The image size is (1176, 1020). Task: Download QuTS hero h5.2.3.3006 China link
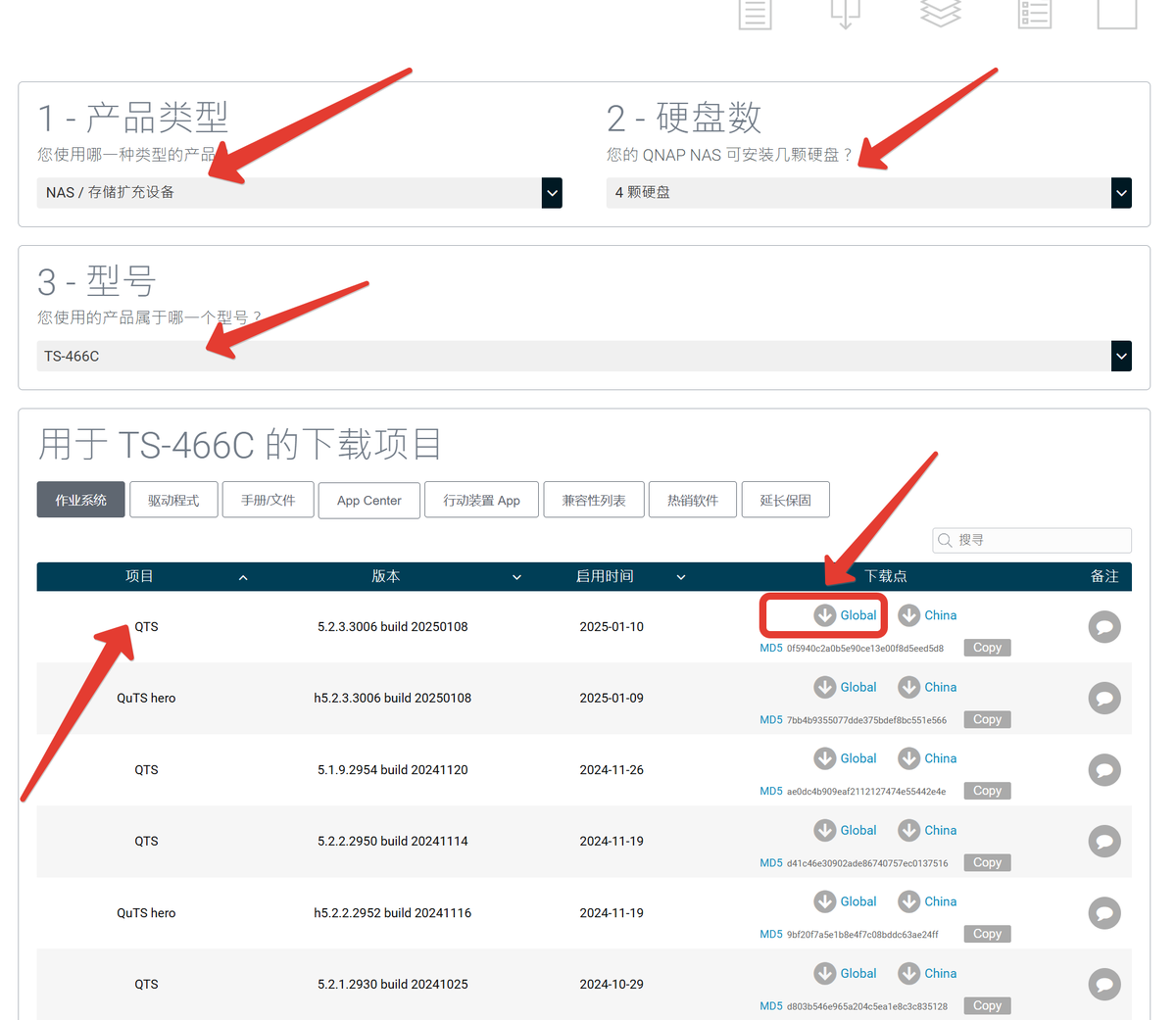[927, 687]
